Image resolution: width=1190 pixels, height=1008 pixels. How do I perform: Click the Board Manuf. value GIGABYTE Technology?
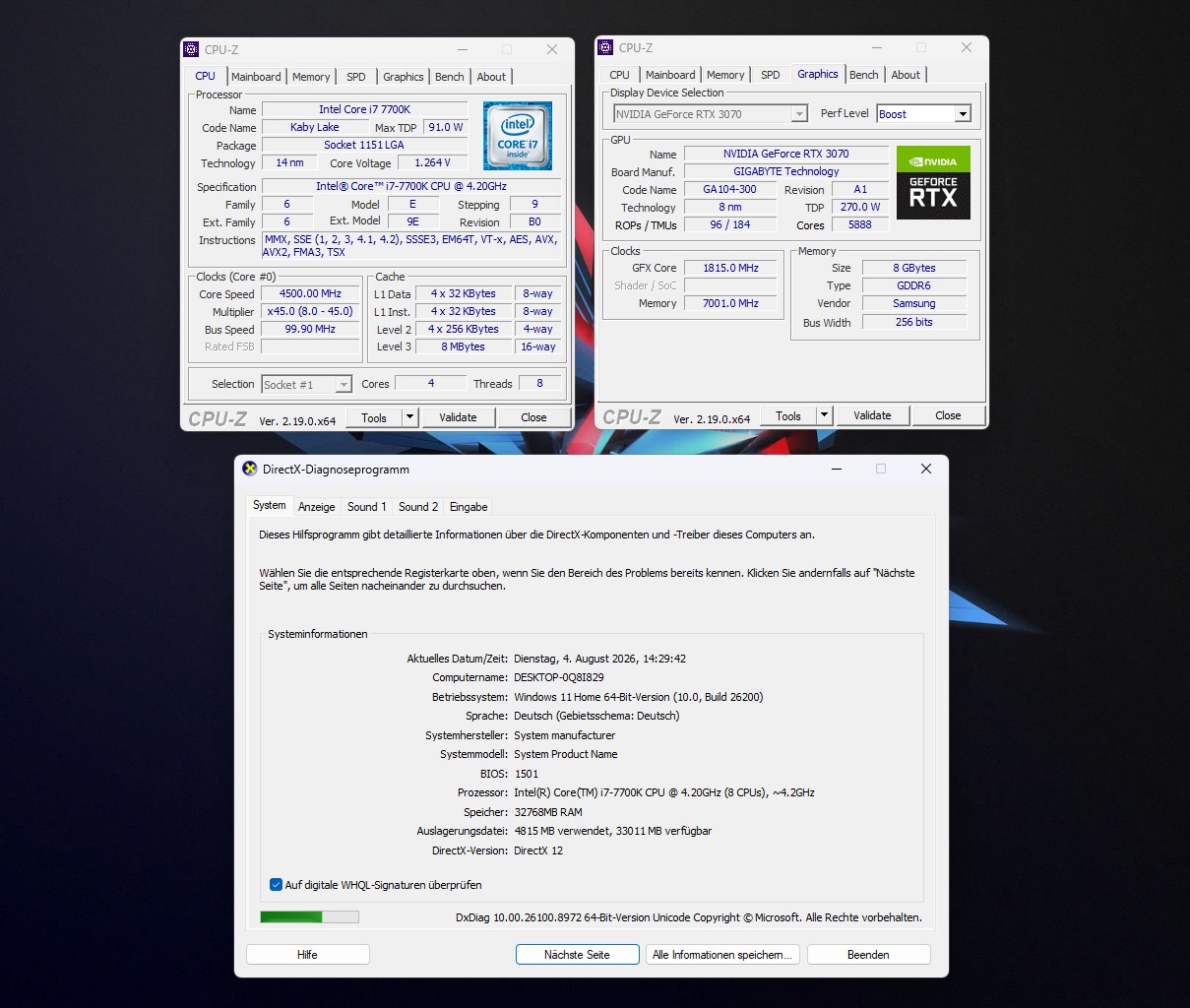coord(785,171)
